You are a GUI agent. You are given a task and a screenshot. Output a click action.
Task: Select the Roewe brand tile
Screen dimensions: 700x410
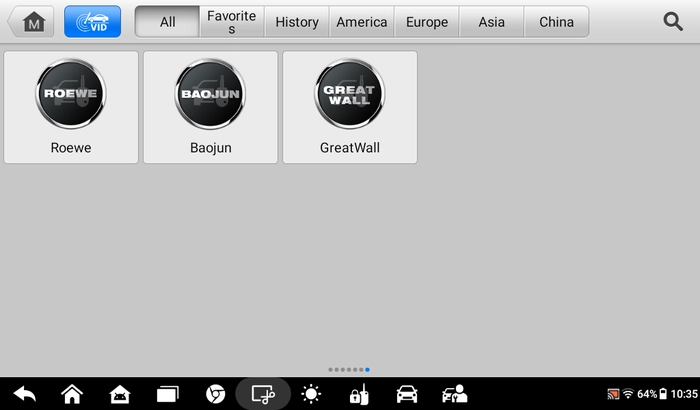coord(71,107)
